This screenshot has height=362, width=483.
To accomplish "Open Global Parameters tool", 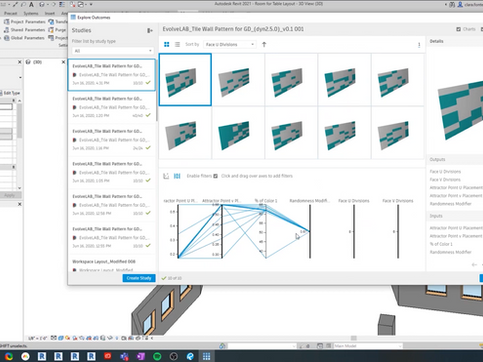I will pyautogui.click(x=24, y=38).
